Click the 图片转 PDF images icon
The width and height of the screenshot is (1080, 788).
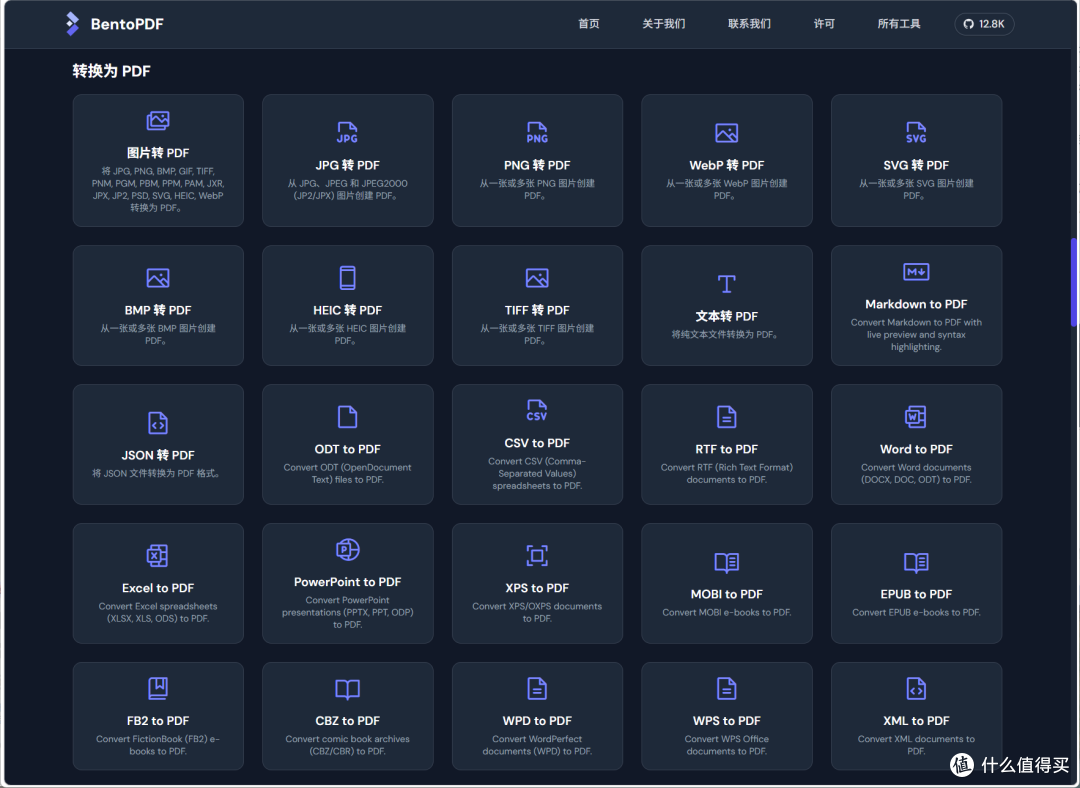click(158, 121)
